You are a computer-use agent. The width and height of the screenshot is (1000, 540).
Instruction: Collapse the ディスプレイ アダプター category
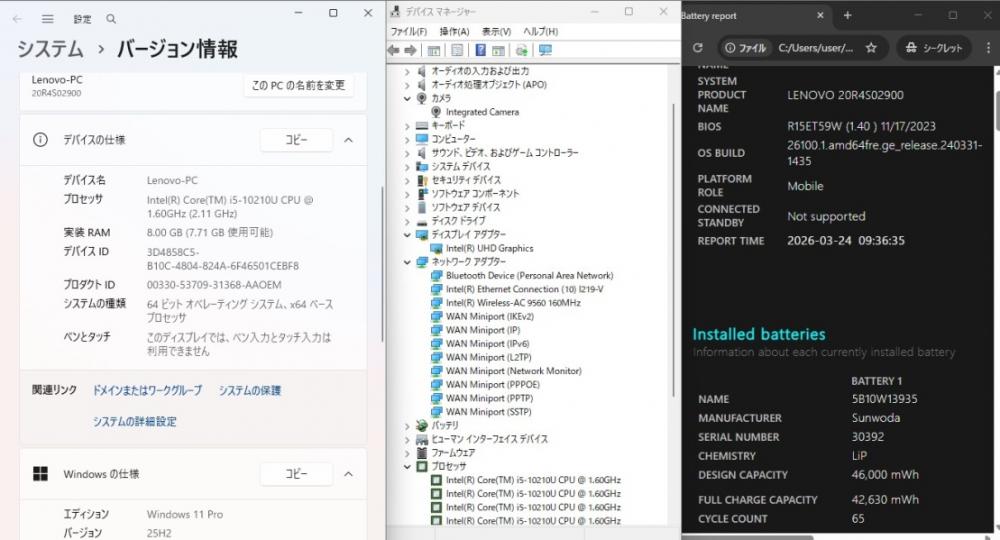click(408, 235)
